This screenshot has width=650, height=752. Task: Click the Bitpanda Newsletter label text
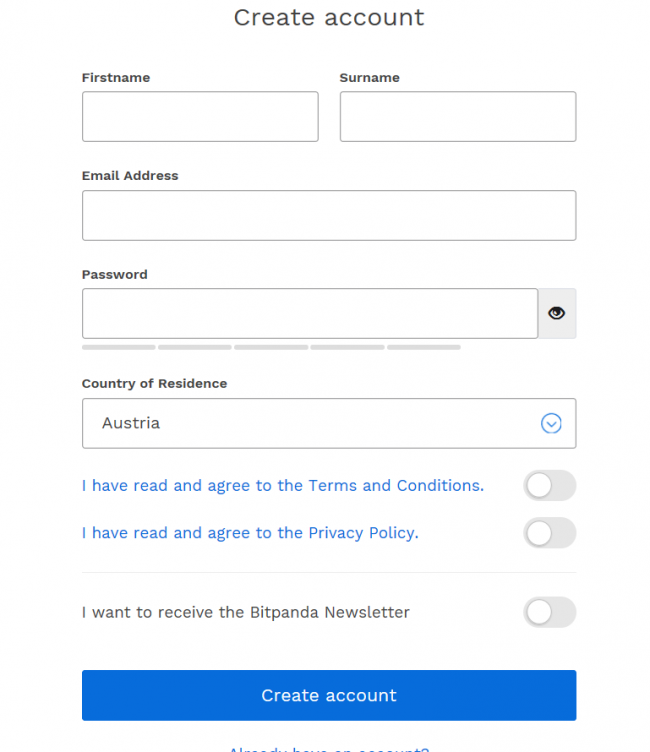pyautogui.click(x=245, y=612)
